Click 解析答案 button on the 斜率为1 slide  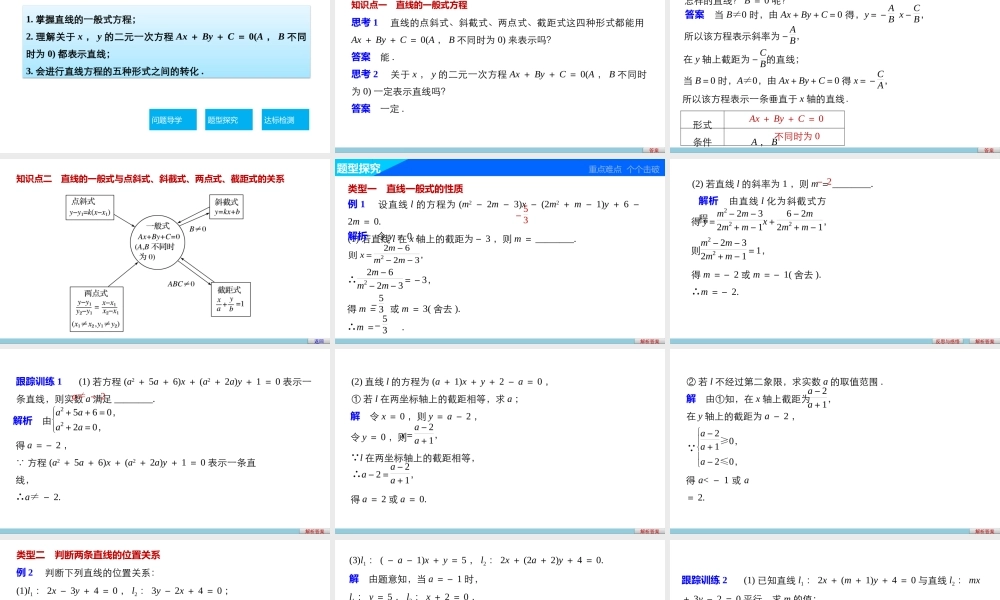(984, 341)
